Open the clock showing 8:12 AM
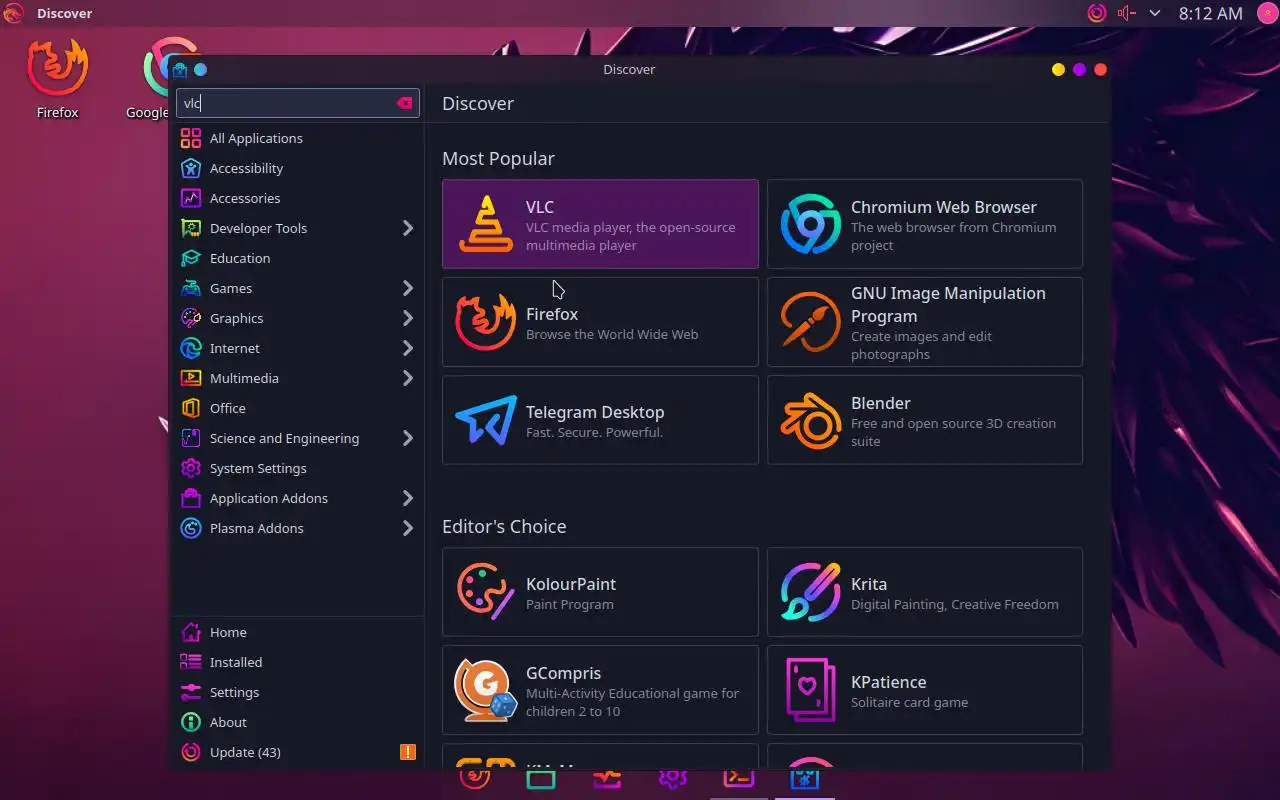 1210,13
